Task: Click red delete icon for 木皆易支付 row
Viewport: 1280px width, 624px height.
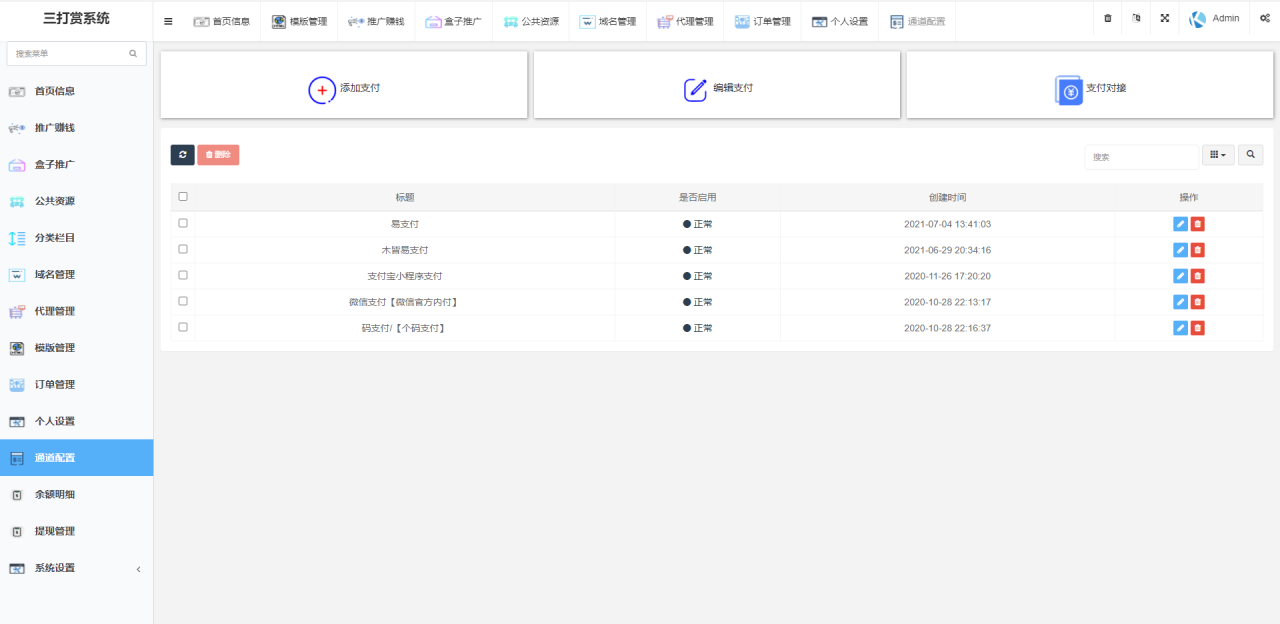Action: [x=1198, y=250]
